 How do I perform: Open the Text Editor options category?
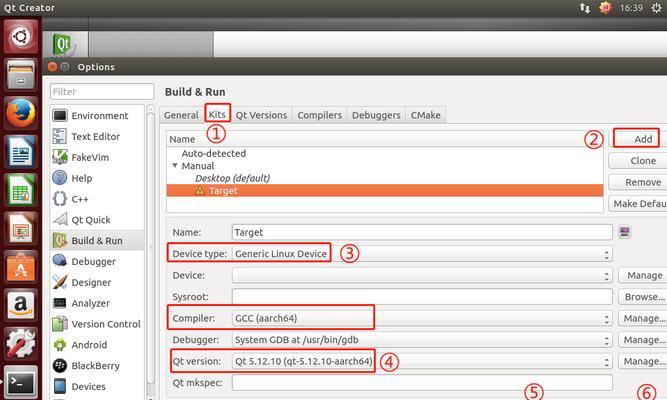[97, 137]
